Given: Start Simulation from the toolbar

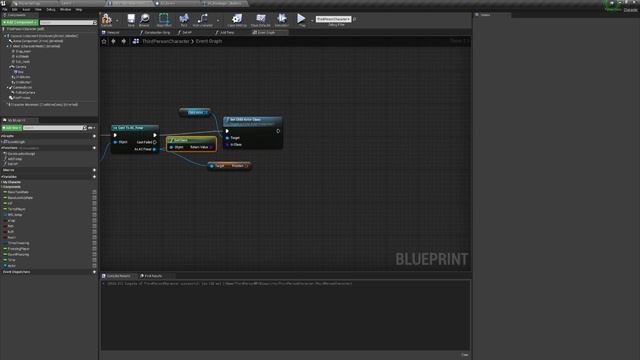Looking at the screenshot, I should 282,19.
